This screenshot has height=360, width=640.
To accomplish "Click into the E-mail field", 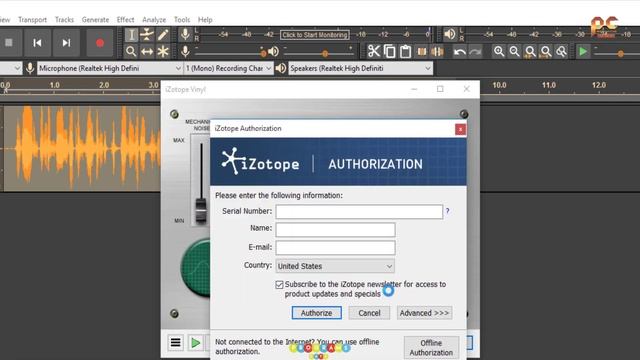I will 335,248.
